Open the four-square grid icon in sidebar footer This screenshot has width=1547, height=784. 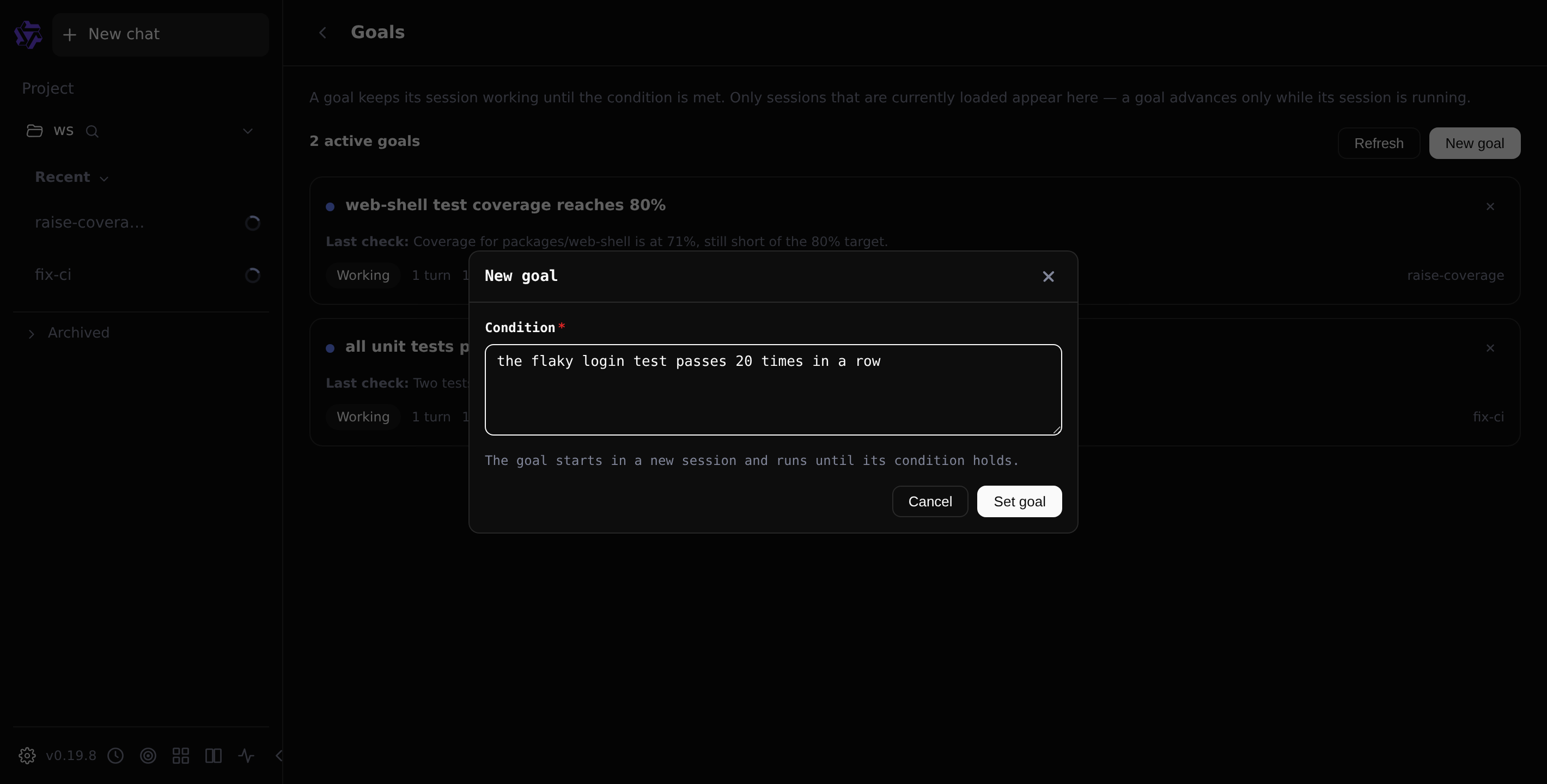point(181,755)
